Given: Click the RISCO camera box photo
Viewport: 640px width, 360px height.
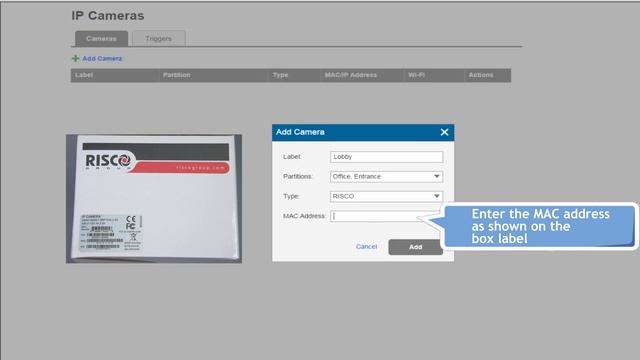Looking at the screenshot, I should [x=154, y=199].
